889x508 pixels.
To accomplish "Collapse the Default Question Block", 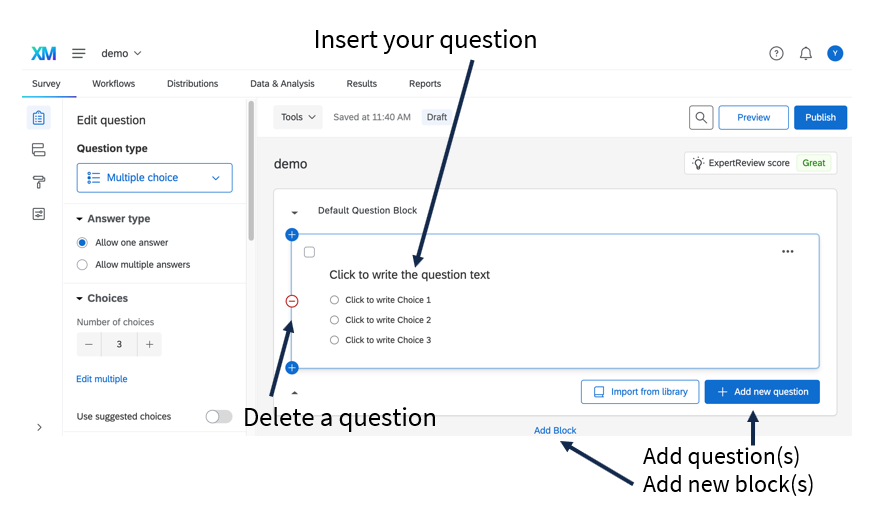I will pyautogui.click(x=294, y=213).
